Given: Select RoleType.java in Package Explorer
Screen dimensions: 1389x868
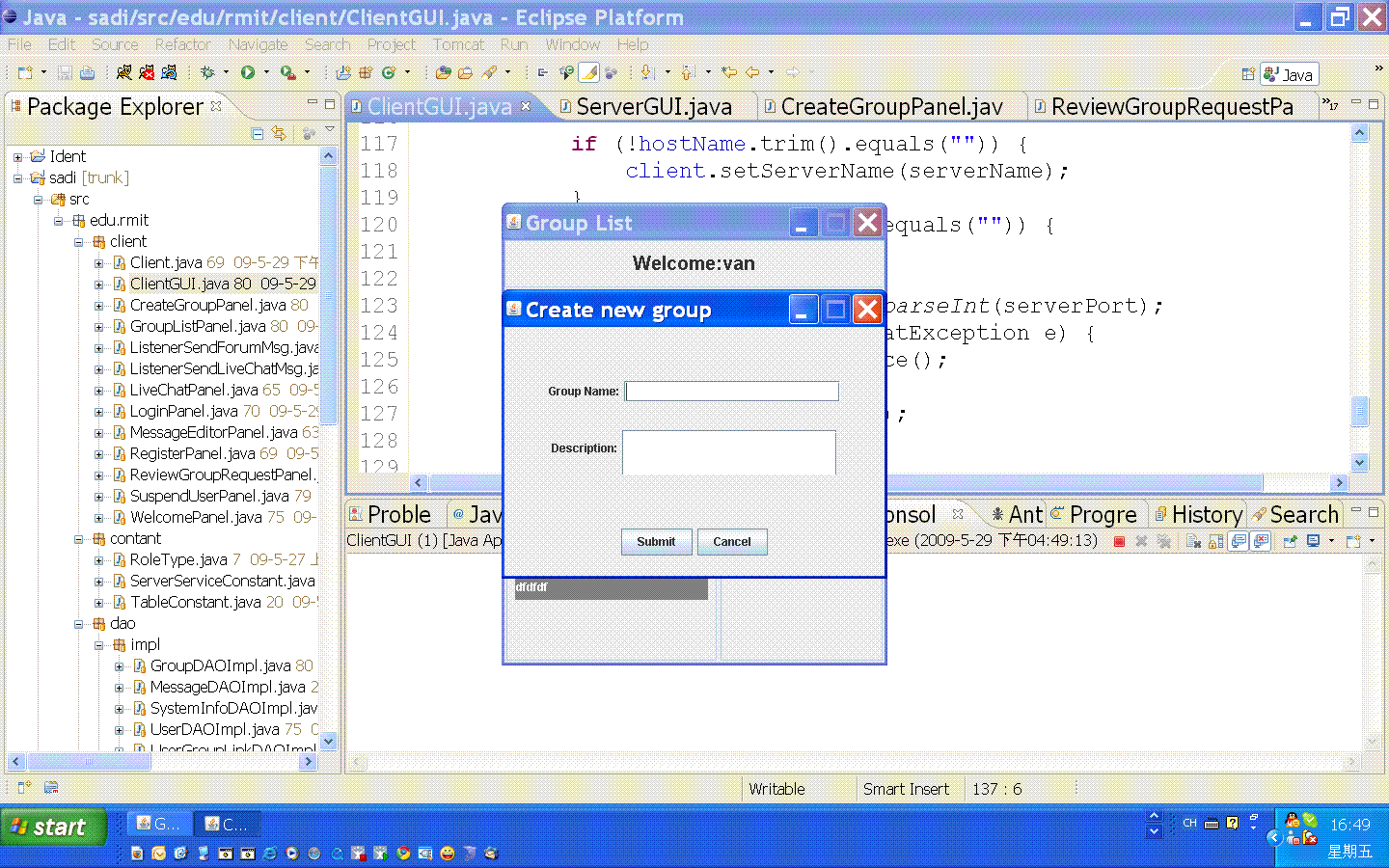Looking at the screenshot, I should (x=216, y=560).
